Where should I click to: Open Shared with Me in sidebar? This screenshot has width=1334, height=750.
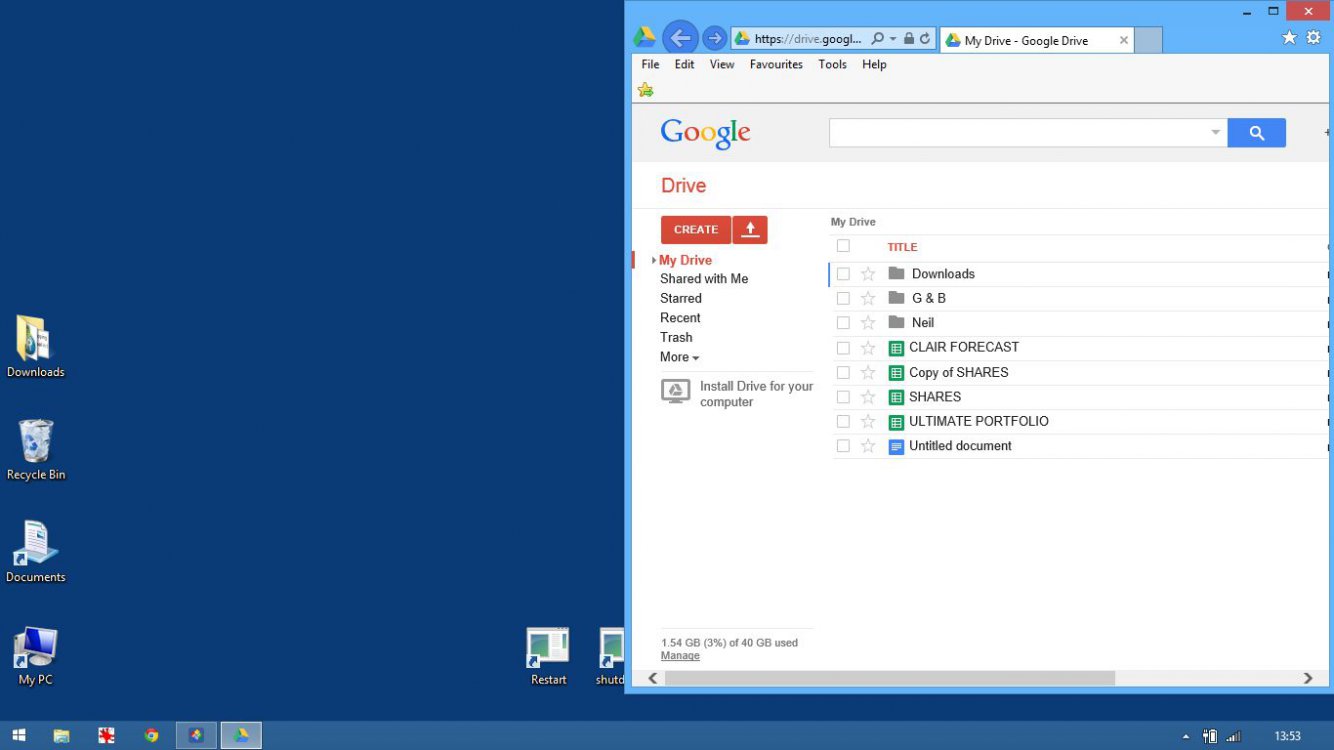coord(704,279)
